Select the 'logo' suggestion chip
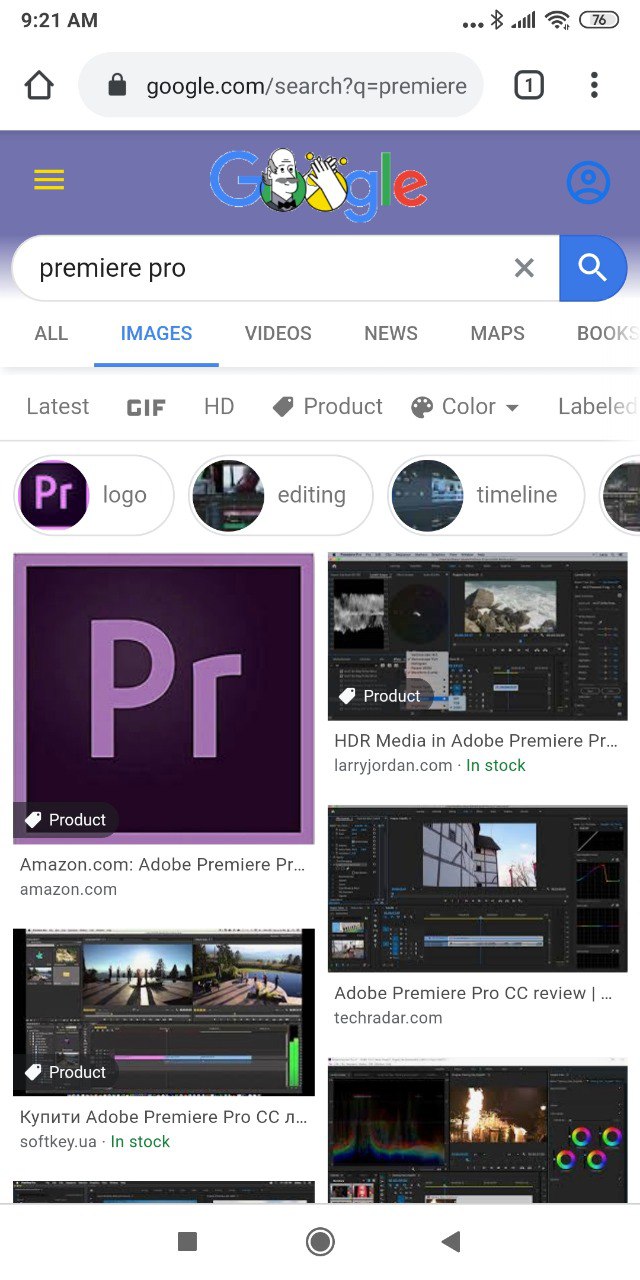The width and height of the screenshot is (640, 1280). (x=94, y=495)
